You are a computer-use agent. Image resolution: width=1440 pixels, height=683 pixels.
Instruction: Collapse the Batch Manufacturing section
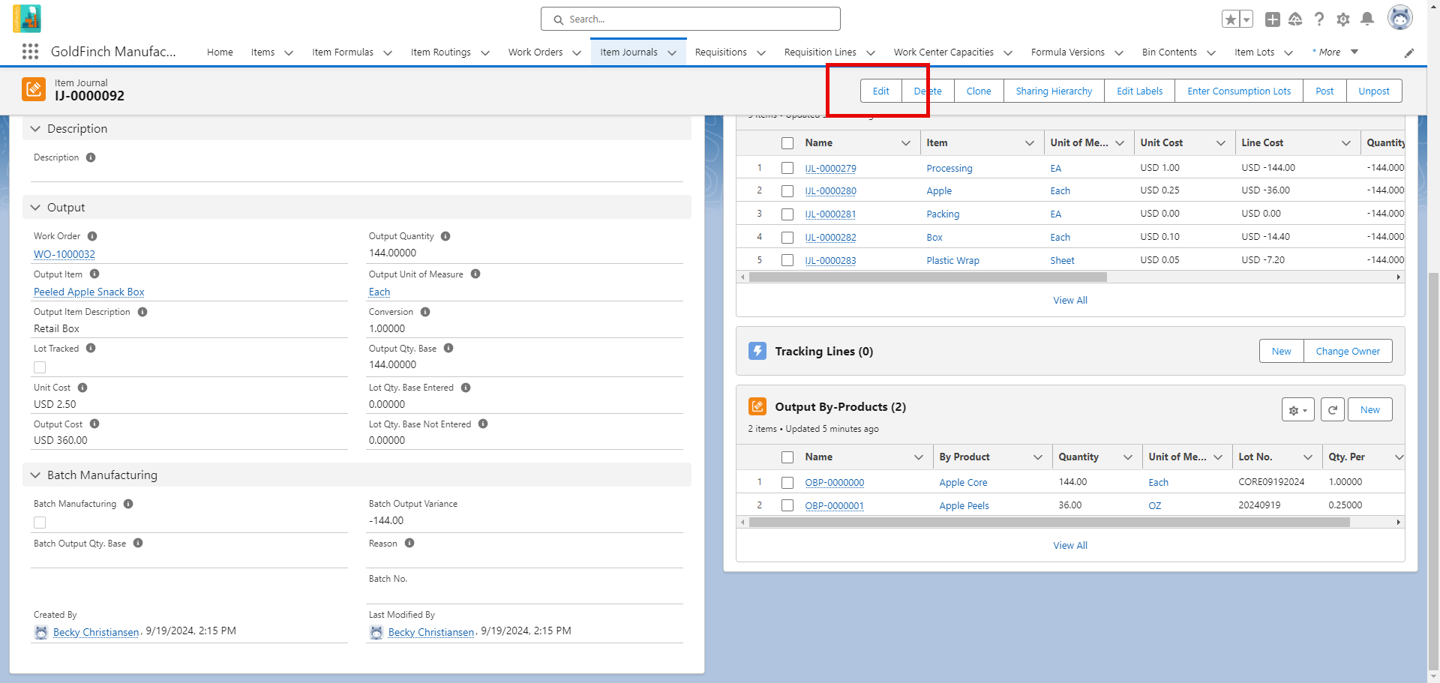pos(36,475)
